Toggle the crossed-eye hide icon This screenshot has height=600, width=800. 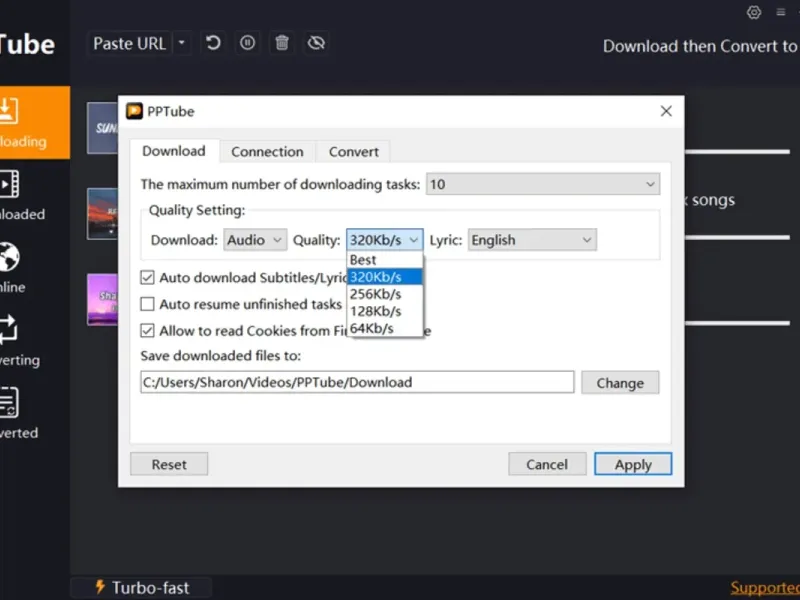317,43
